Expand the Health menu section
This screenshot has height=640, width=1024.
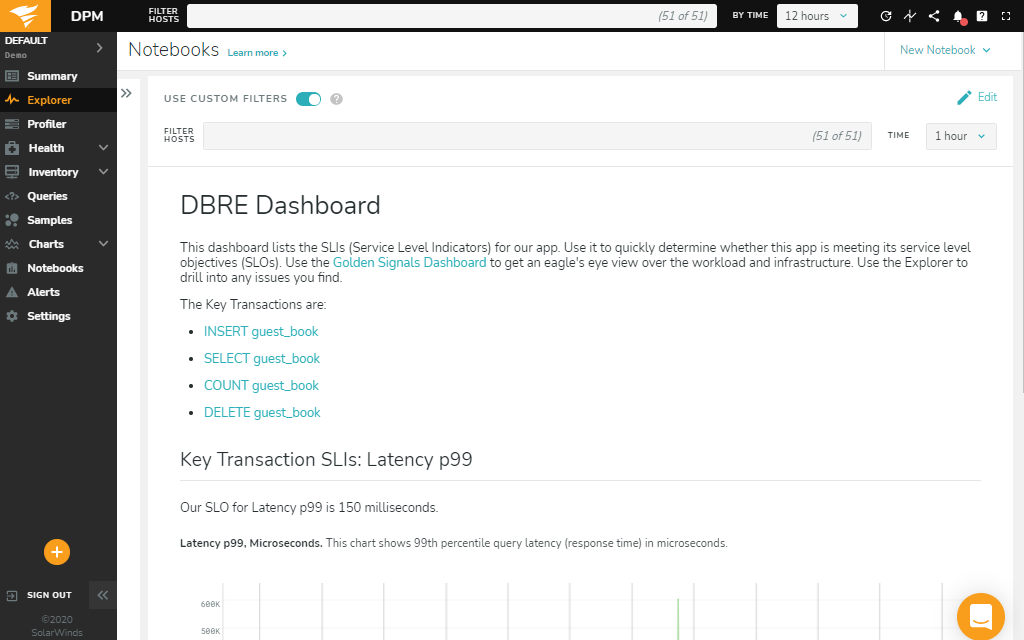pos(57,148)
